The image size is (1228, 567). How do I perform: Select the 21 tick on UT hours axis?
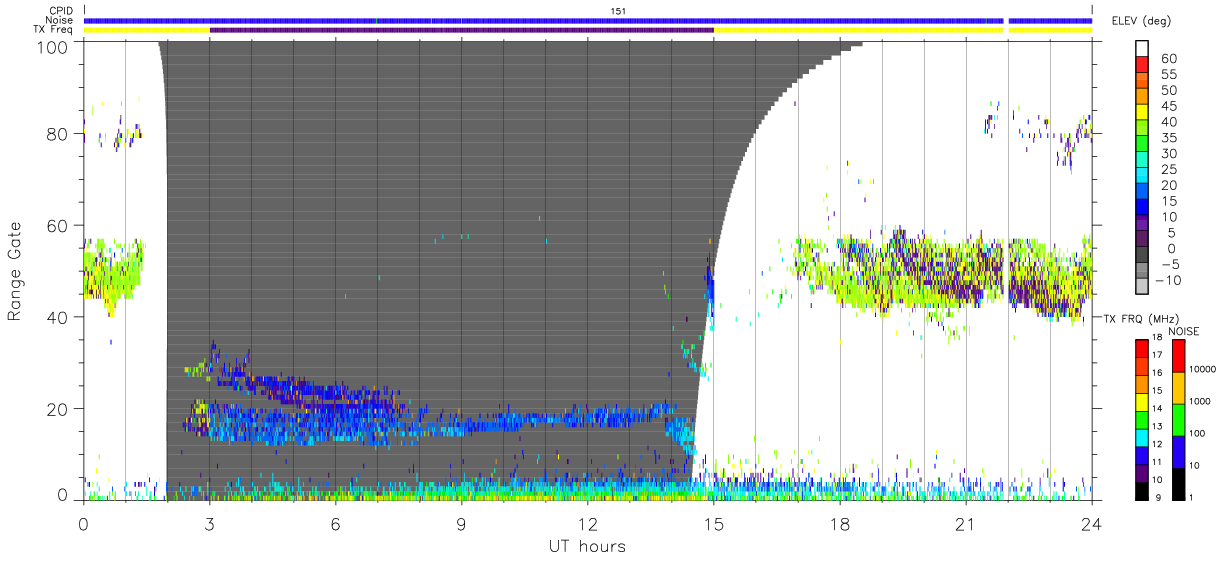pyautogui.click(x=966, y=522)
